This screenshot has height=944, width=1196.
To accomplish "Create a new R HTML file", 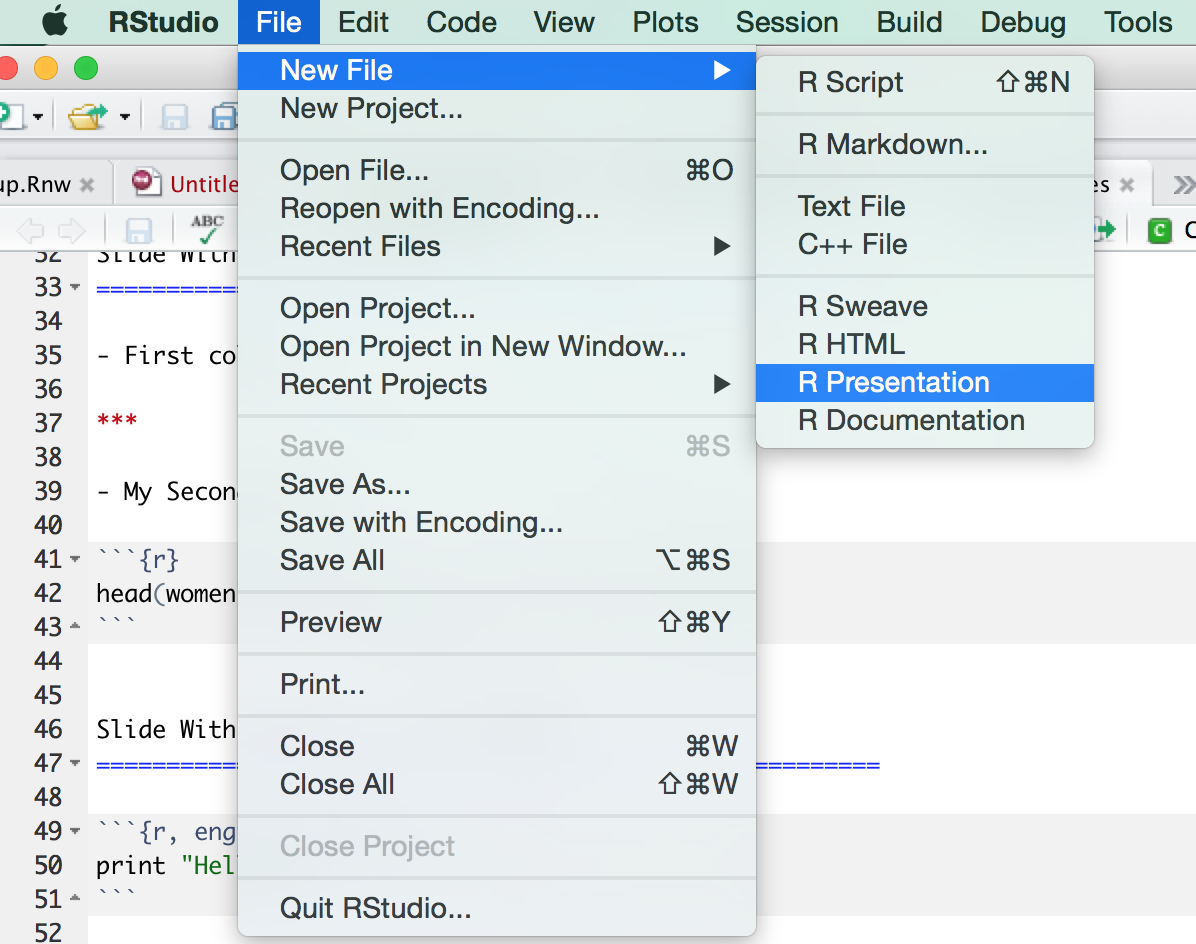I will pyautogui.click(x=924, y=344).
